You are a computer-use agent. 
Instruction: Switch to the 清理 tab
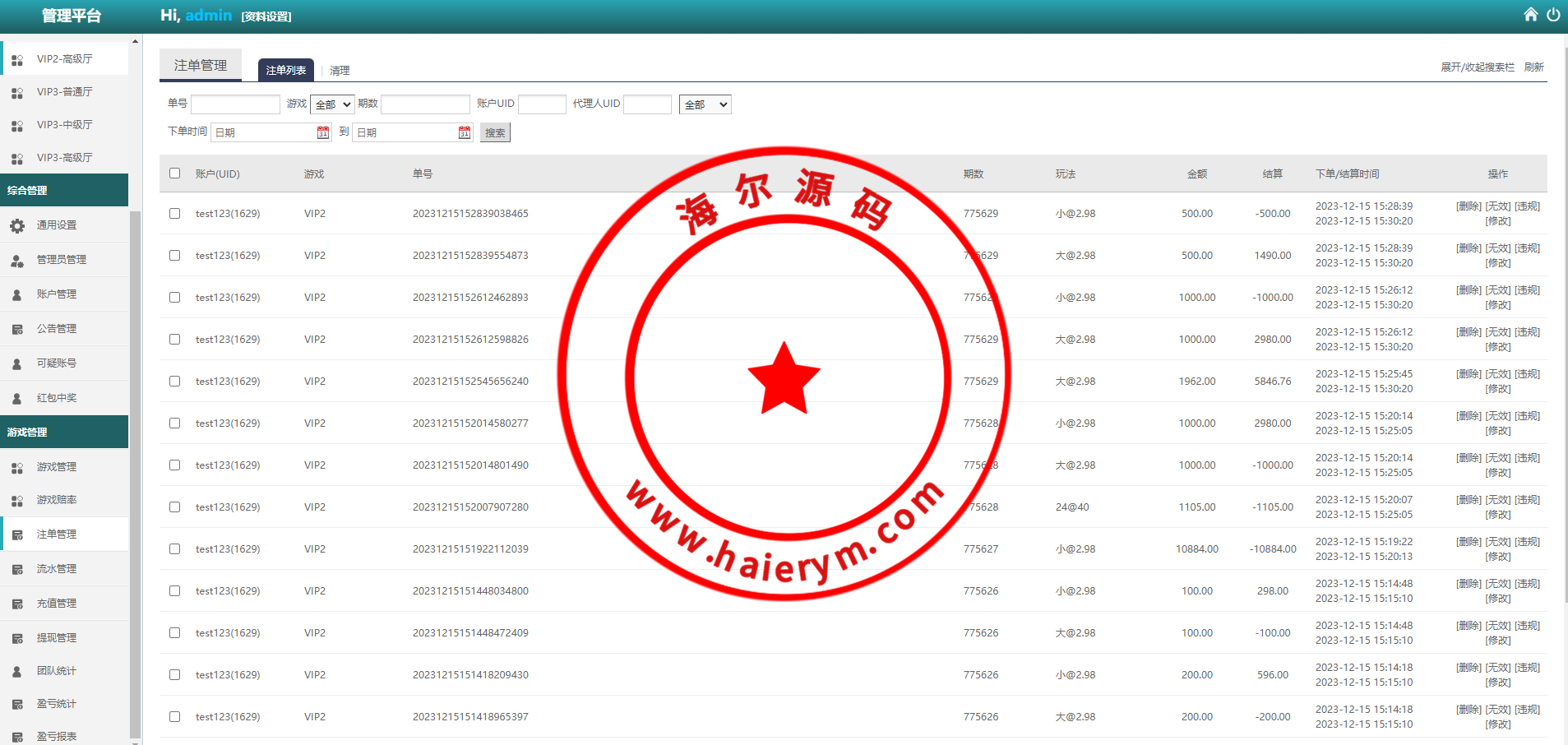340,71
